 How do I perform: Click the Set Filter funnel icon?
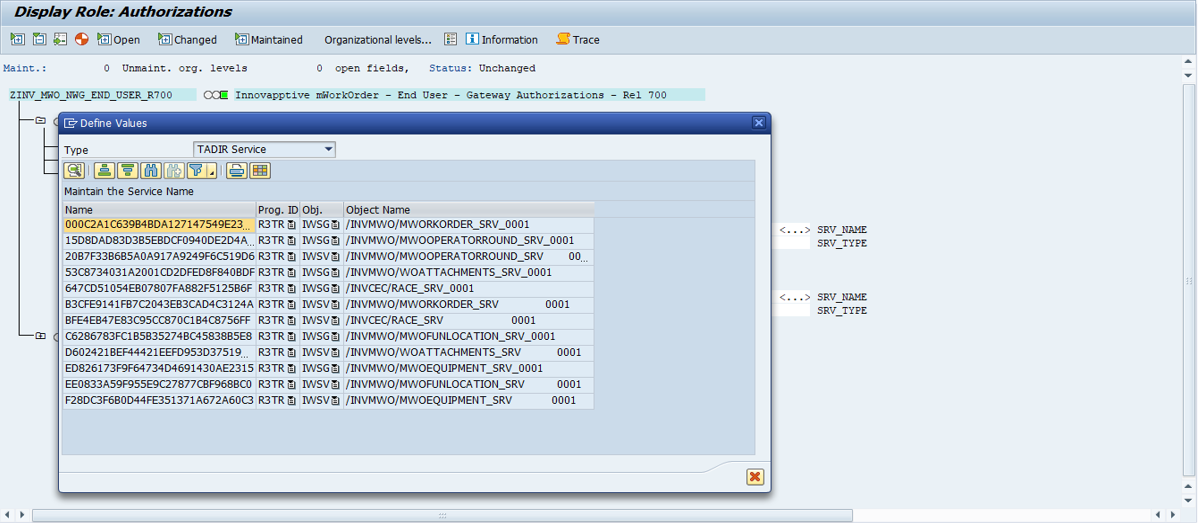(197, 171)
